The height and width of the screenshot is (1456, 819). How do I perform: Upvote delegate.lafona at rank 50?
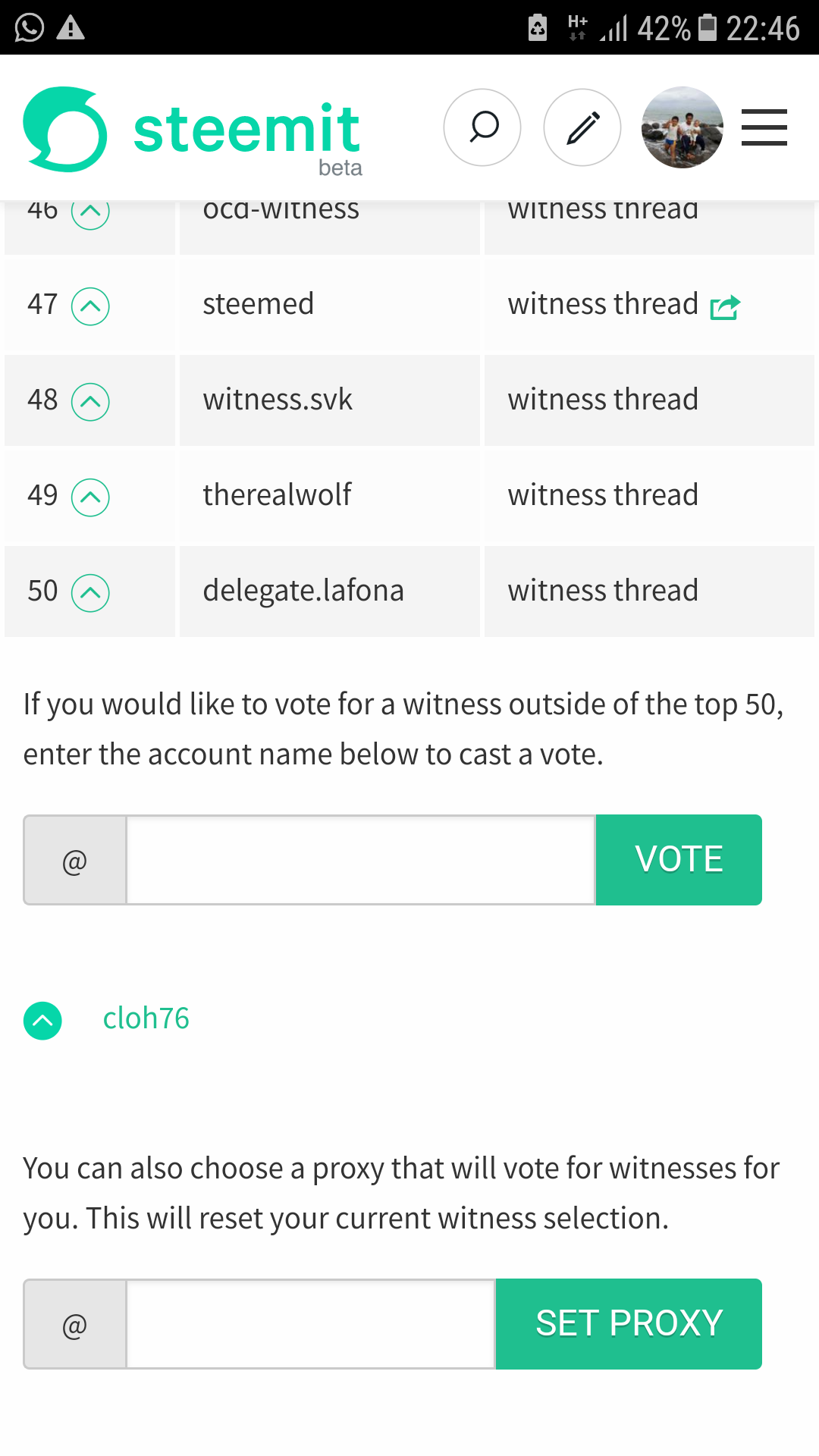pyautogui.click(x=90, y=593)
